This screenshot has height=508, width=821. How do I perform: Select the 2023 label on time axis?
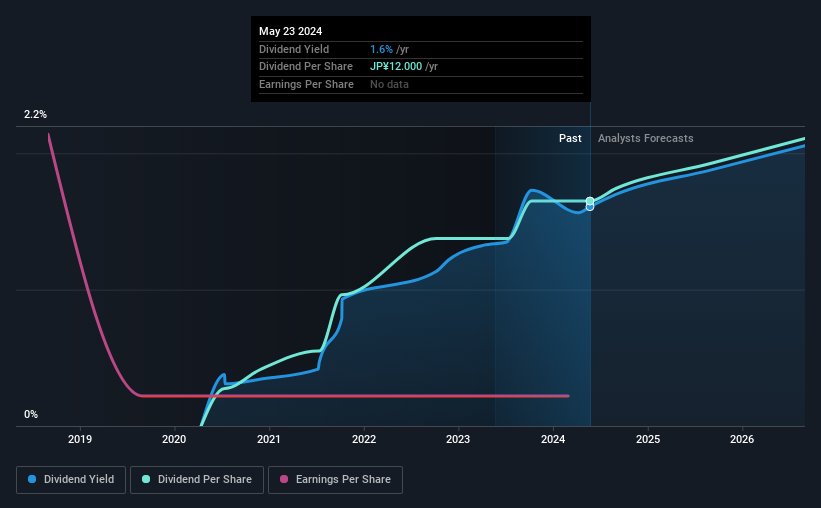458,439
